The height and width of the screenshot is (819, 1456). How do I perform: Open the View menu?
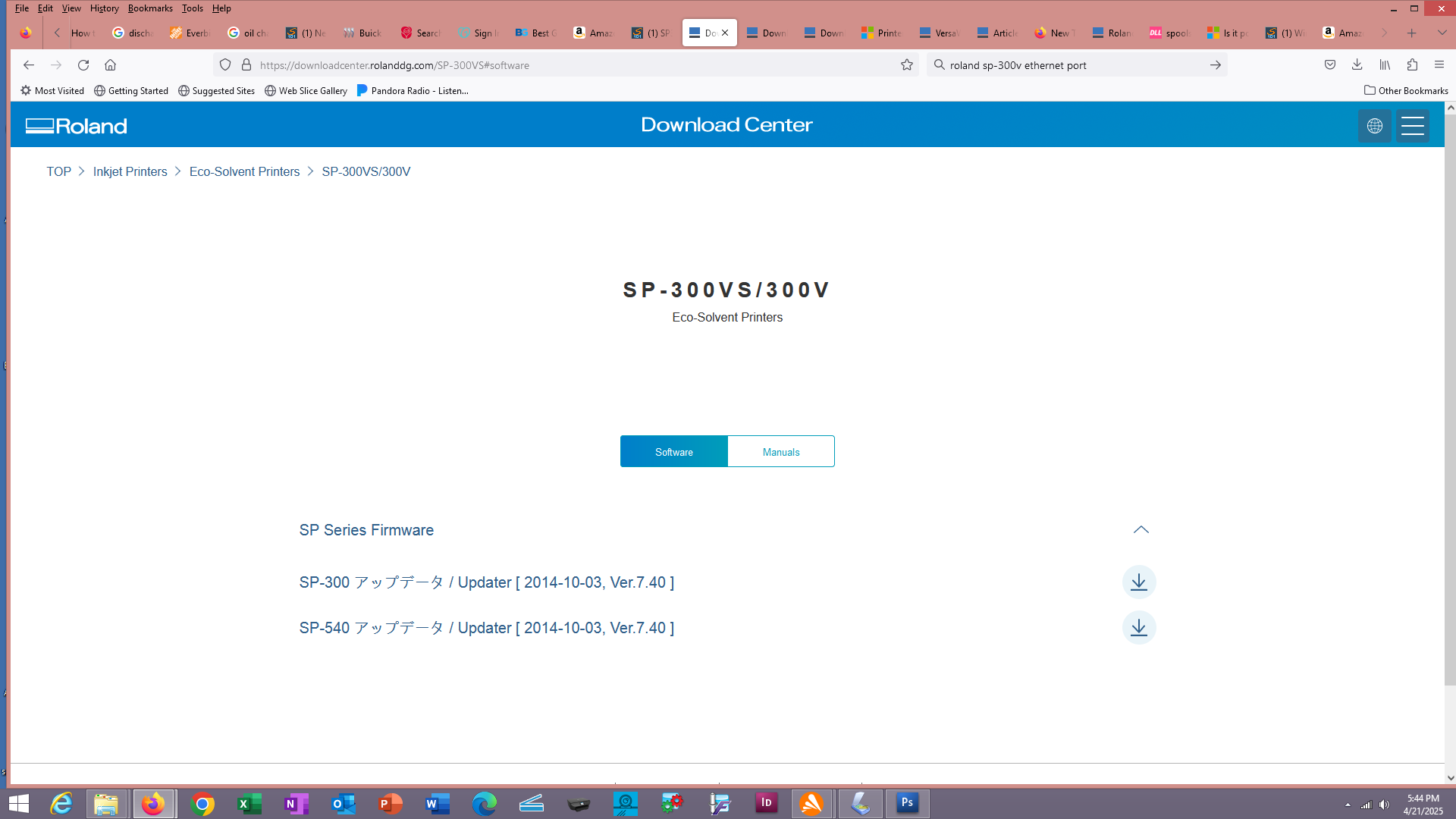pyautogui.click(x=71, y=8)
